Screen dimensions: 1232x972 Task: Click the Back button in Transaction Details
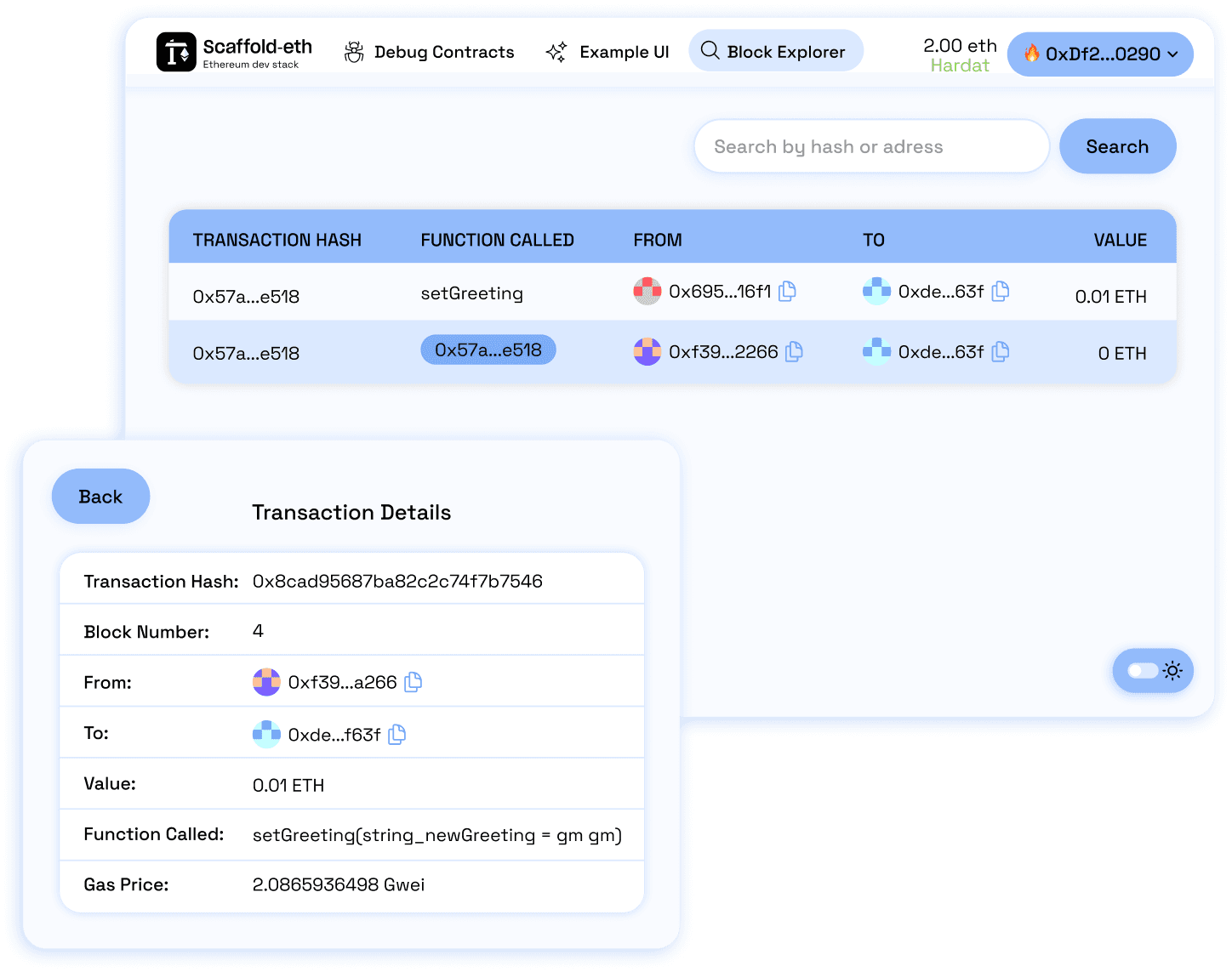pos(100,496)
